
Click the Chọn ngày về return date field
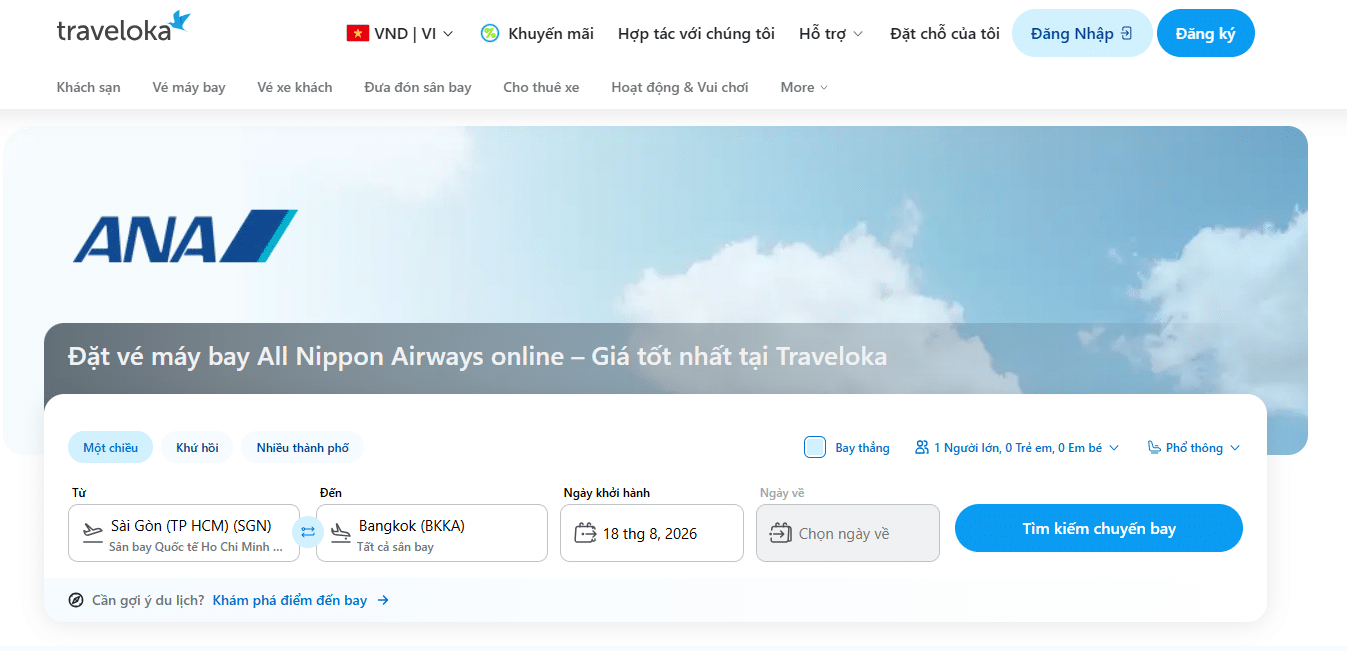848,533
